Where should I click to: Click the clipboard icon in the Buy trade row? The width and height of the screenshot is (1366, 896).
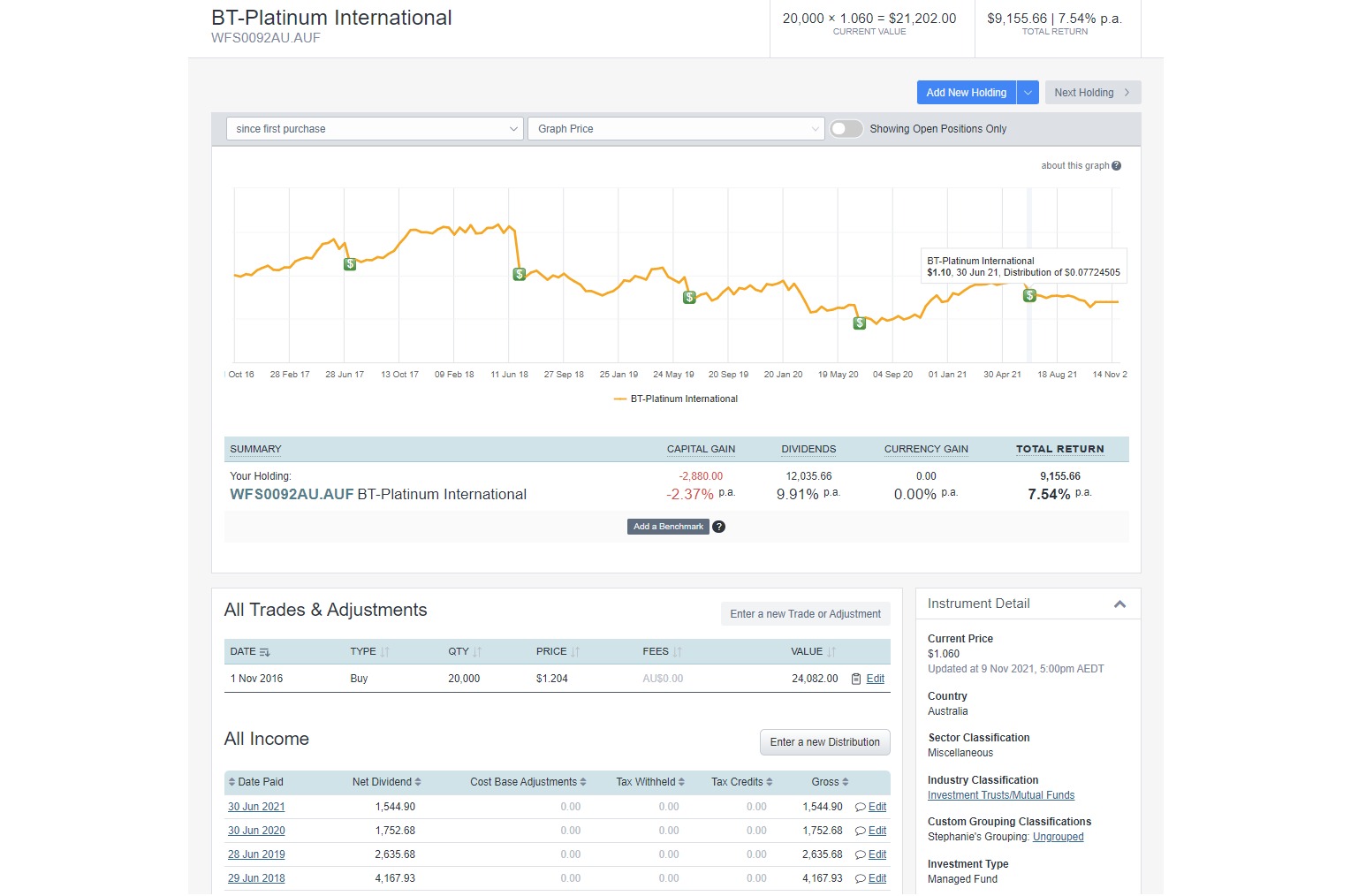pos(856,679)
